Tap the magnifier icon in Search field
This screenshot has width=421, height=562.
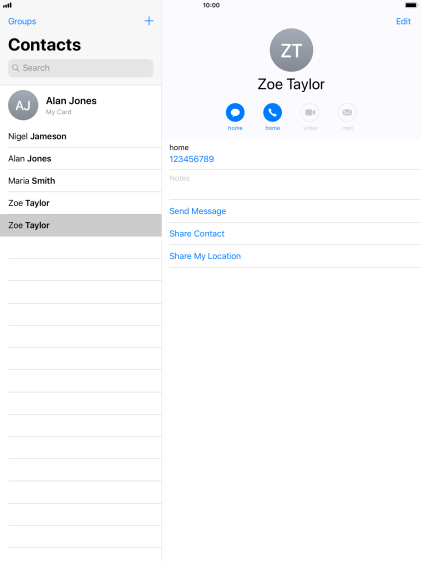(x=15, y=68)
